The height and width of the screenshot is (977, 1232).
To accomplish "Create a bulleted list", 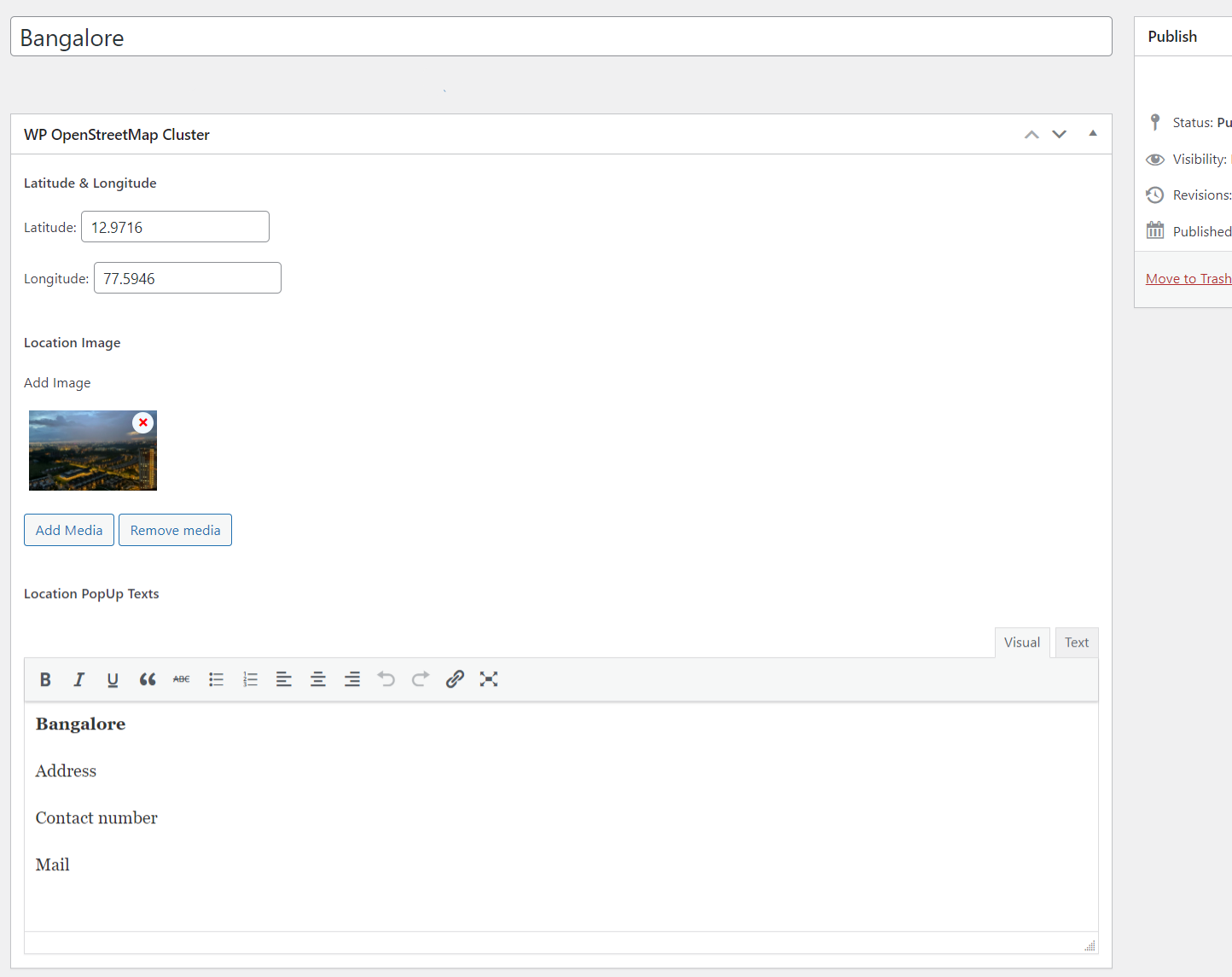I will pos(216,679).
